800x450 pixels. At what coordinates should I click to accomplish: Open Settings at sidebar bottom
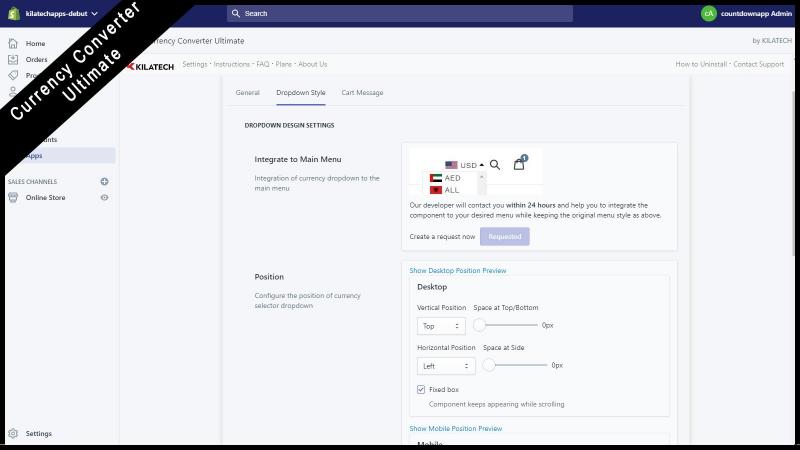click(x=38, y=434)
